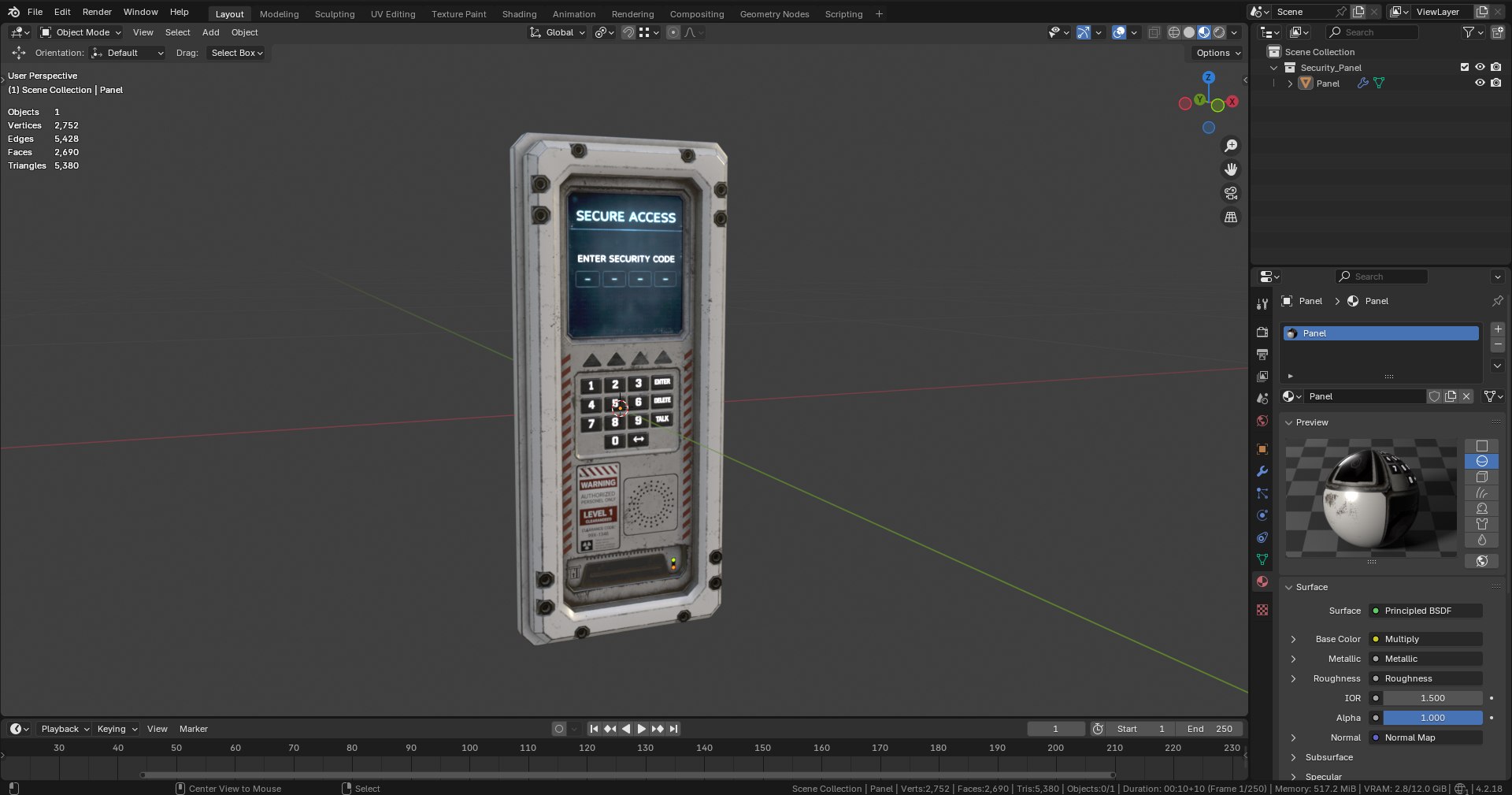Switch to Solid viewport shading

pos(1189,32)
